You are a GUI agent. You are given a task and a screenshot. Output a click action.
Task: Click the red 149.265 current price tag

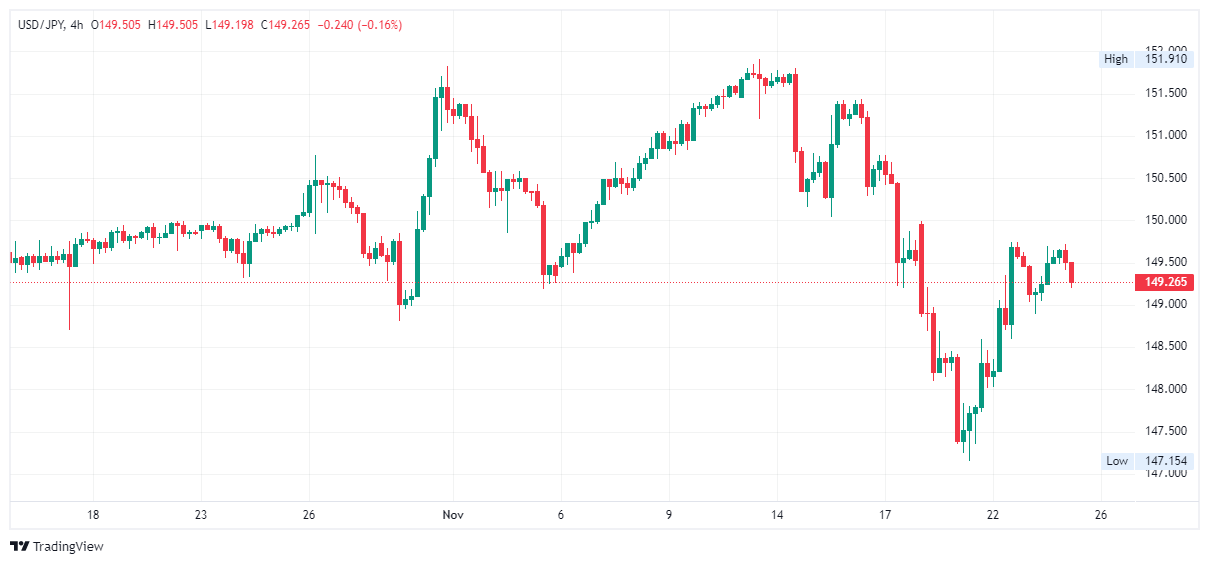[x=1165, y=282]
